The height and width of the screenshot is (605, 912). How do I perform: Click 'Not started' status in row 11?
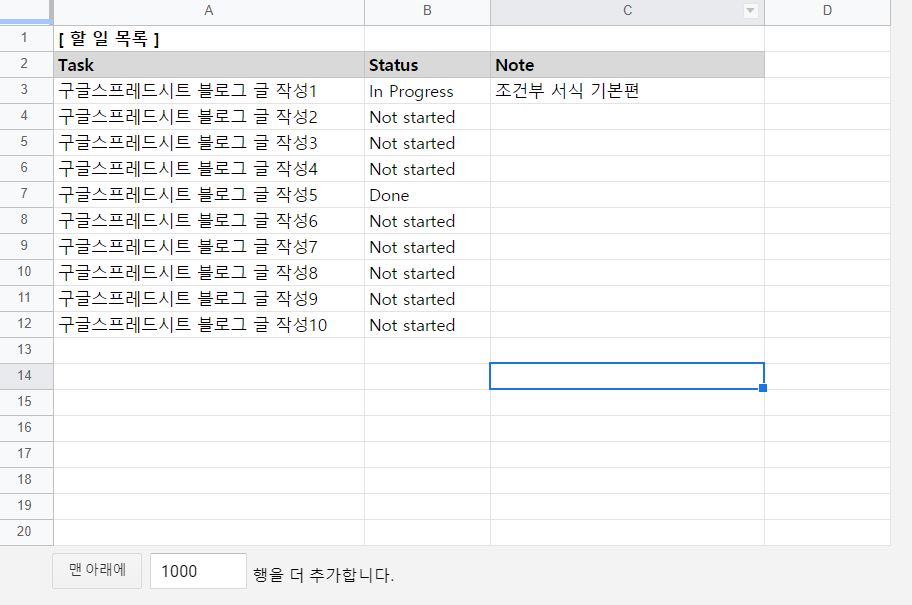(428, 298)
